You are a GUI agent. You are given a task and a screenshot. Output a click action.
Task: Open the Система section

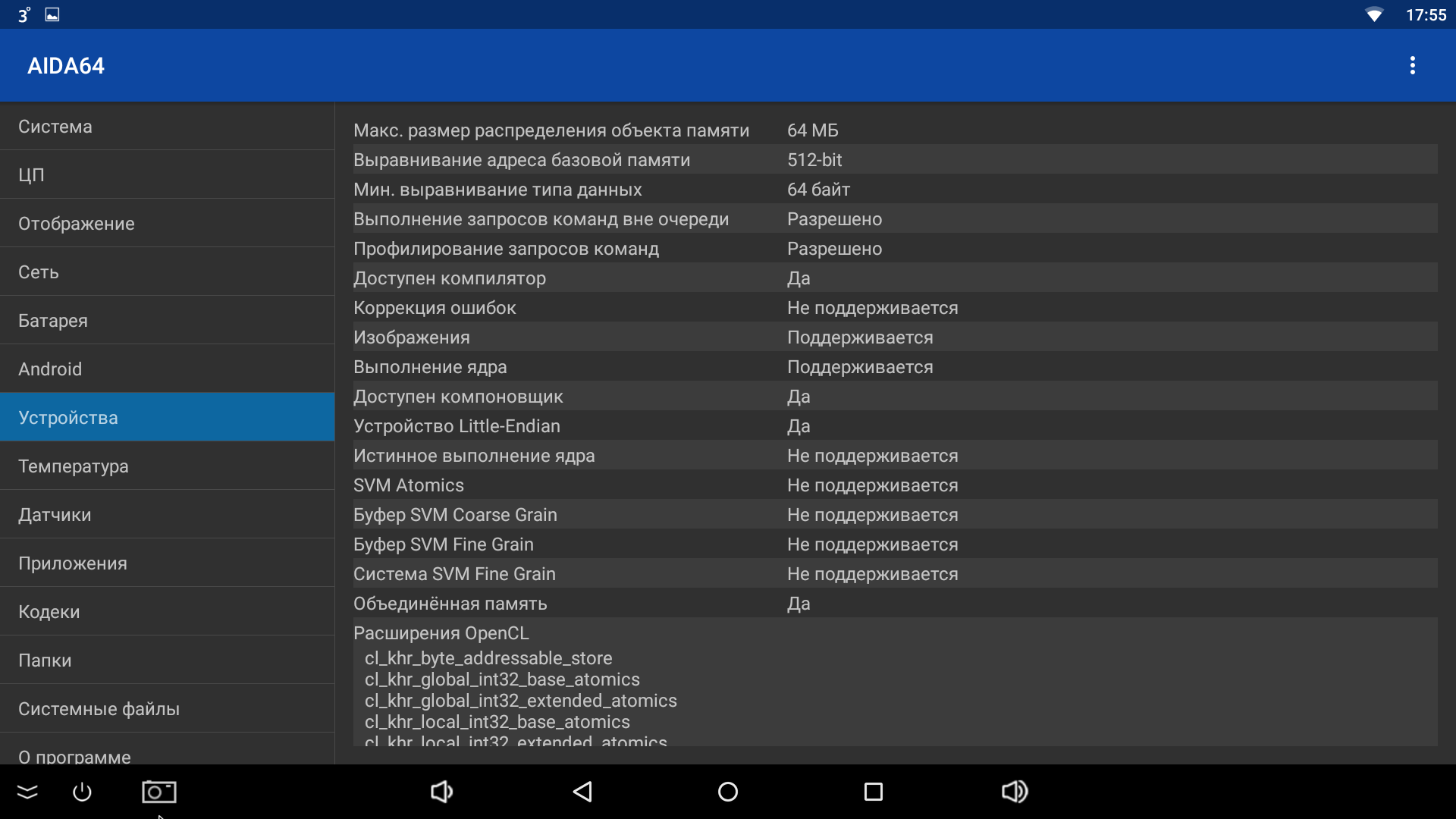click(x=167, y=127)
